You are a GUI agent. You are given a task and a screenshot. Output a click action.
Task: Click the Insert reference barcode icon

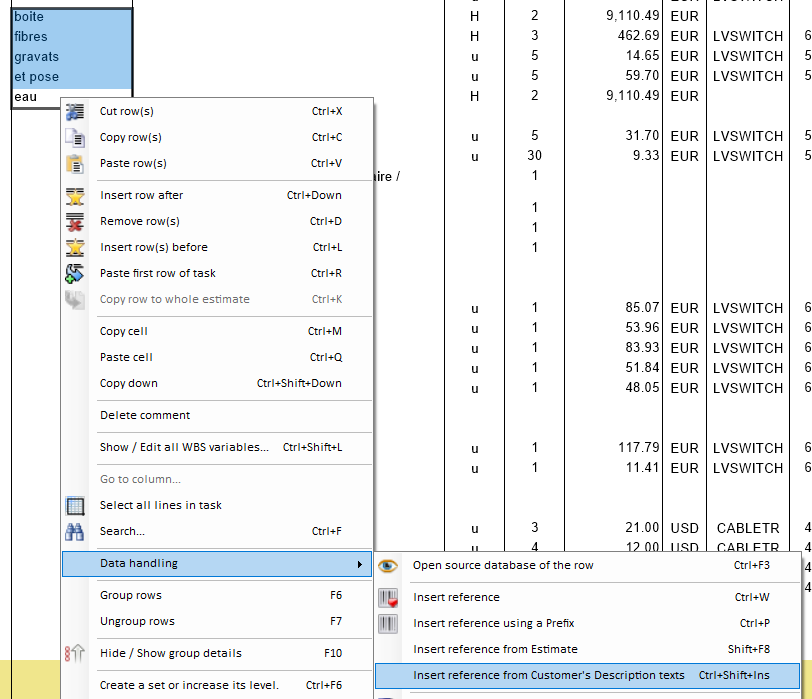388,598
